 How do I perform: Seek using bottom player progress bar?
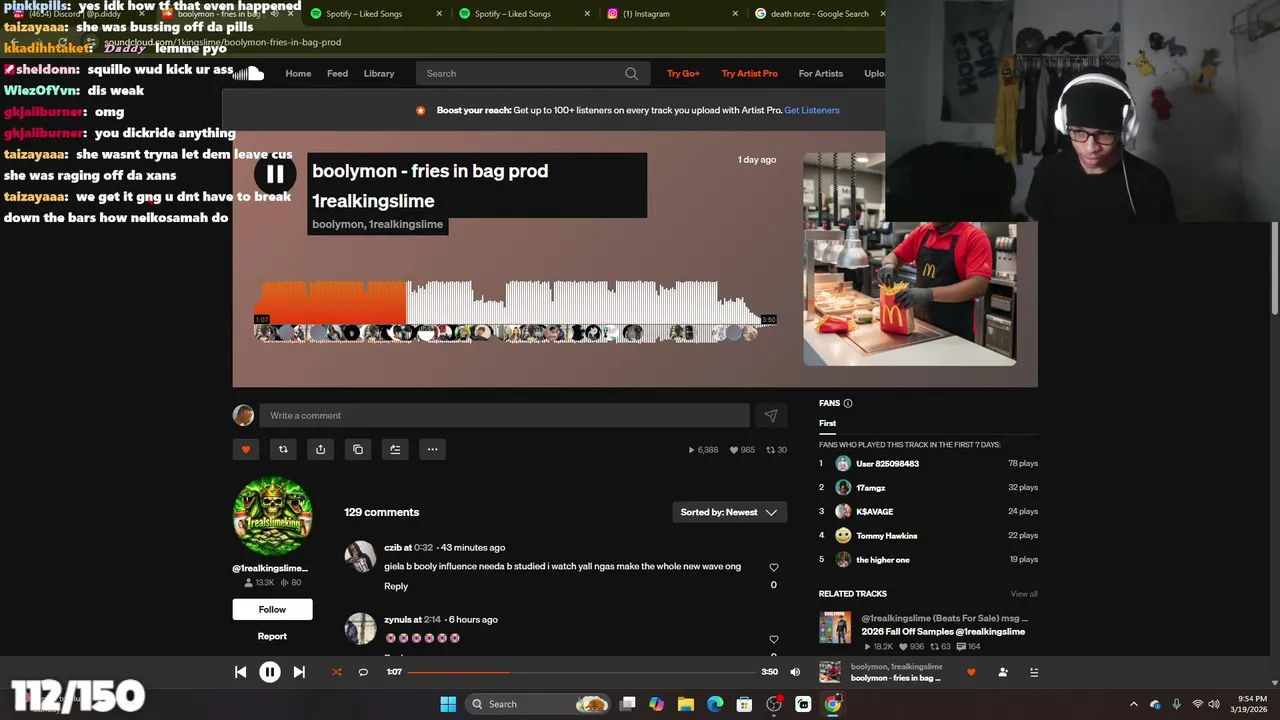point(581,672)
